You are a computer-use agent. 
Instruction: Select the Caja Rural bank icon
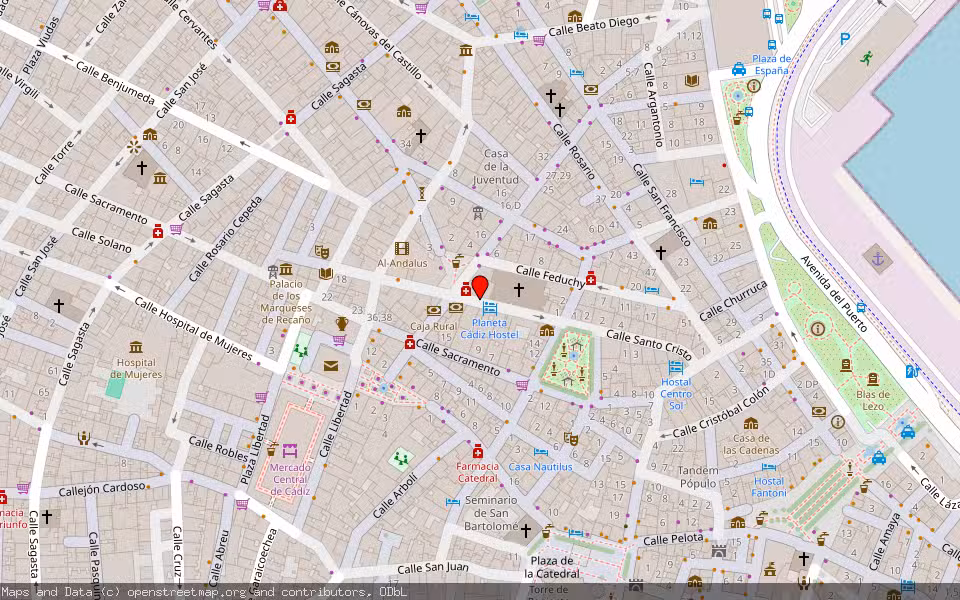coord(433,310)
